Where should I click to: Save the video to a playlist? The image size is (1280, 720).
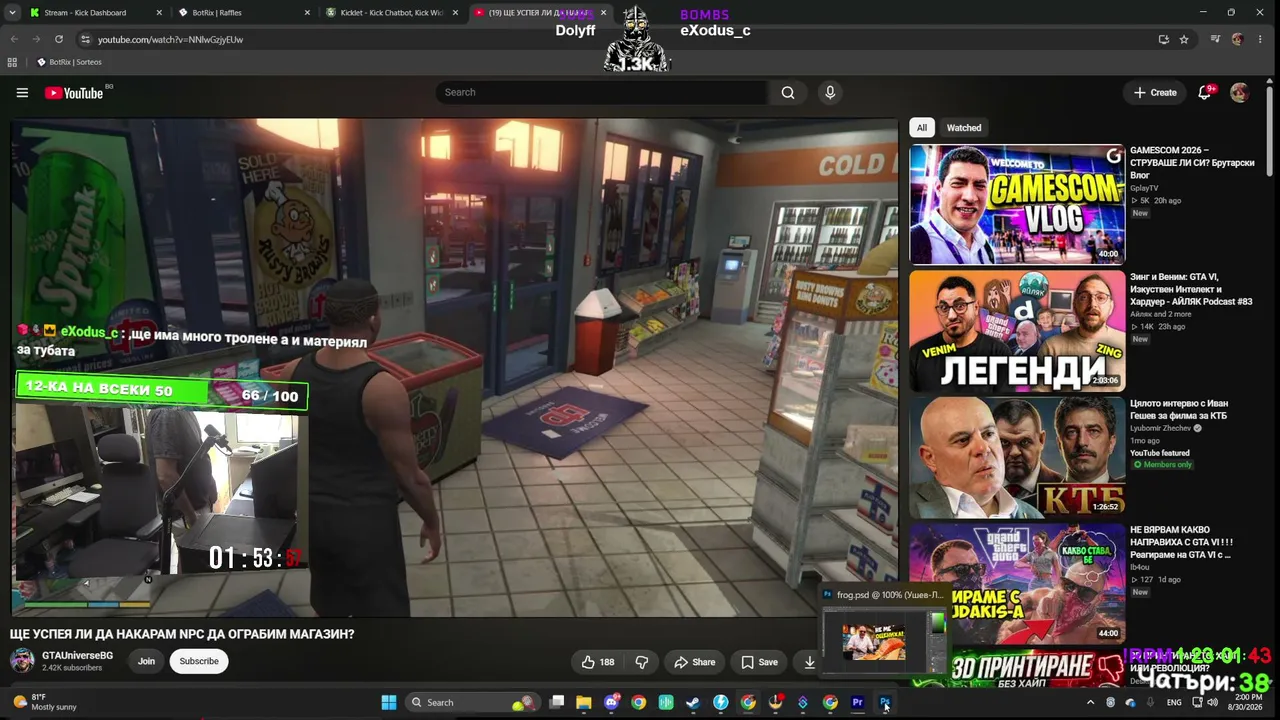coord(759,662)
